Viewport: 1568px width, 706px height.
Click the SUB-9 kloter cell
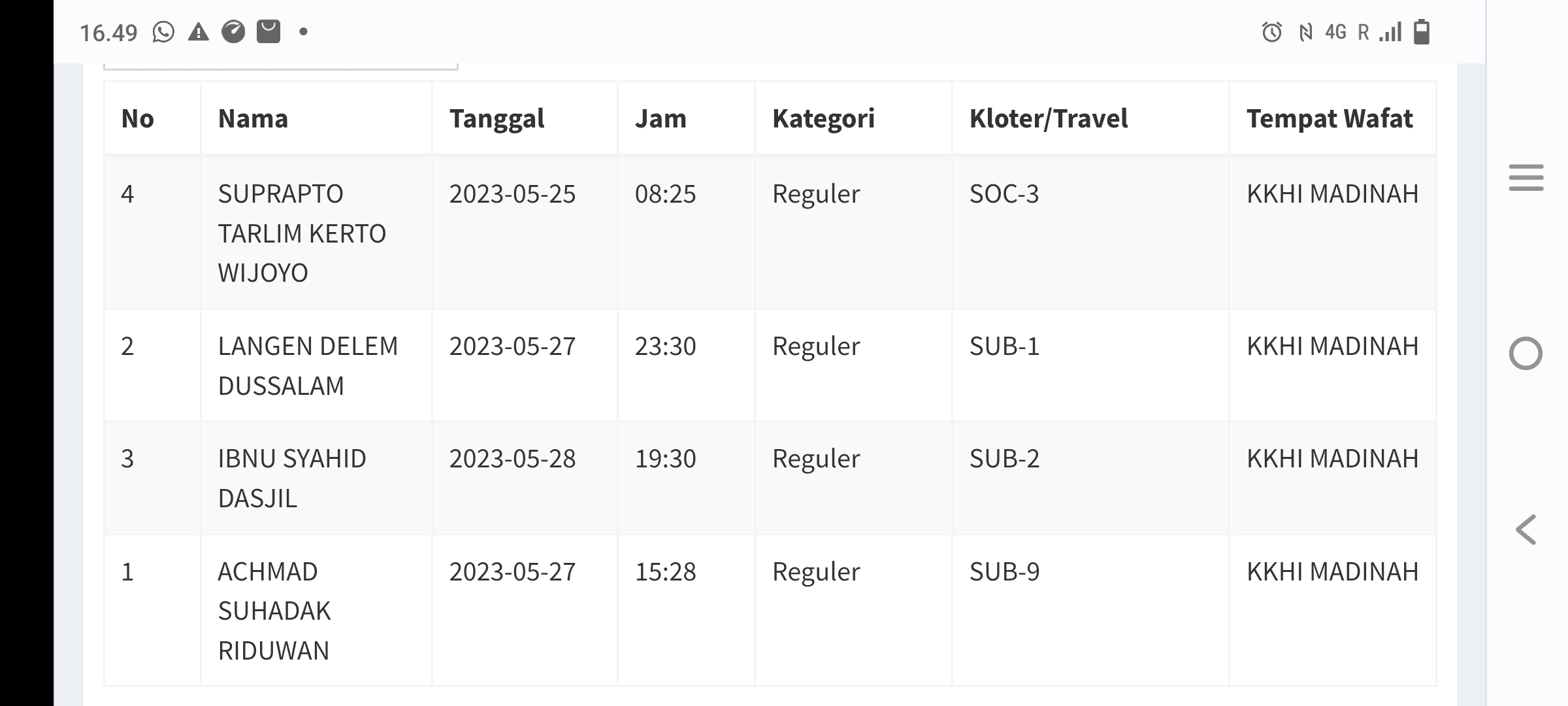[1090, 611]
